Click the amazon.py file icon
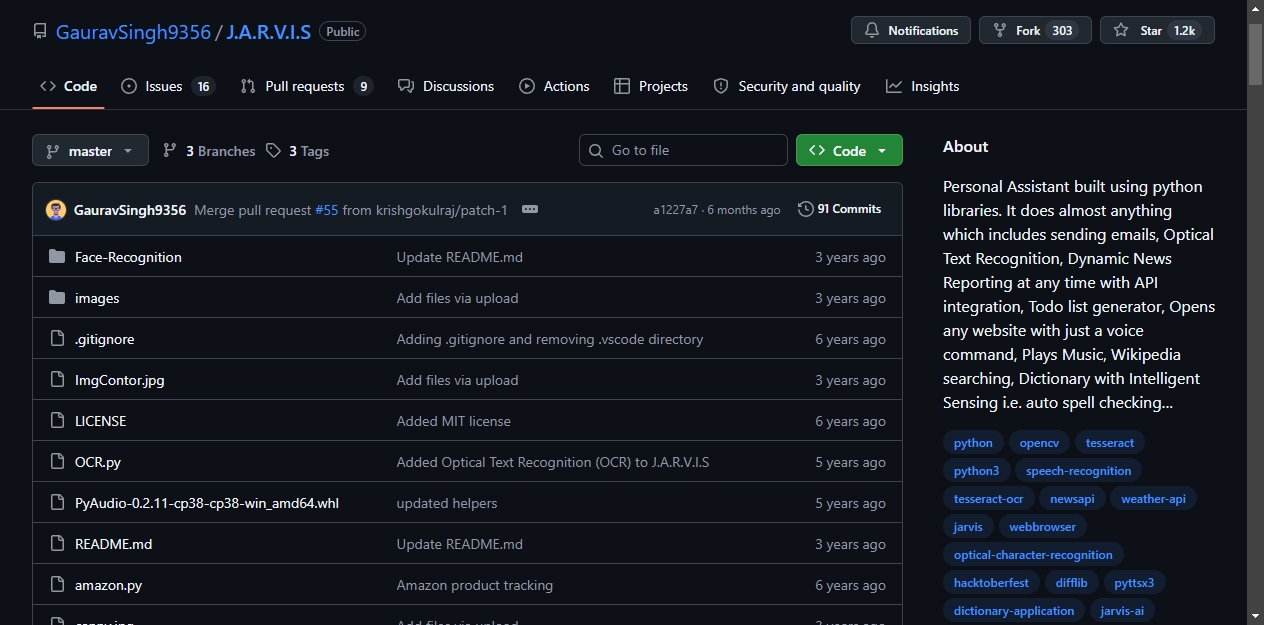Viewport: 1264px width, 625px height. pyautogui.click(x=57, y=585)
